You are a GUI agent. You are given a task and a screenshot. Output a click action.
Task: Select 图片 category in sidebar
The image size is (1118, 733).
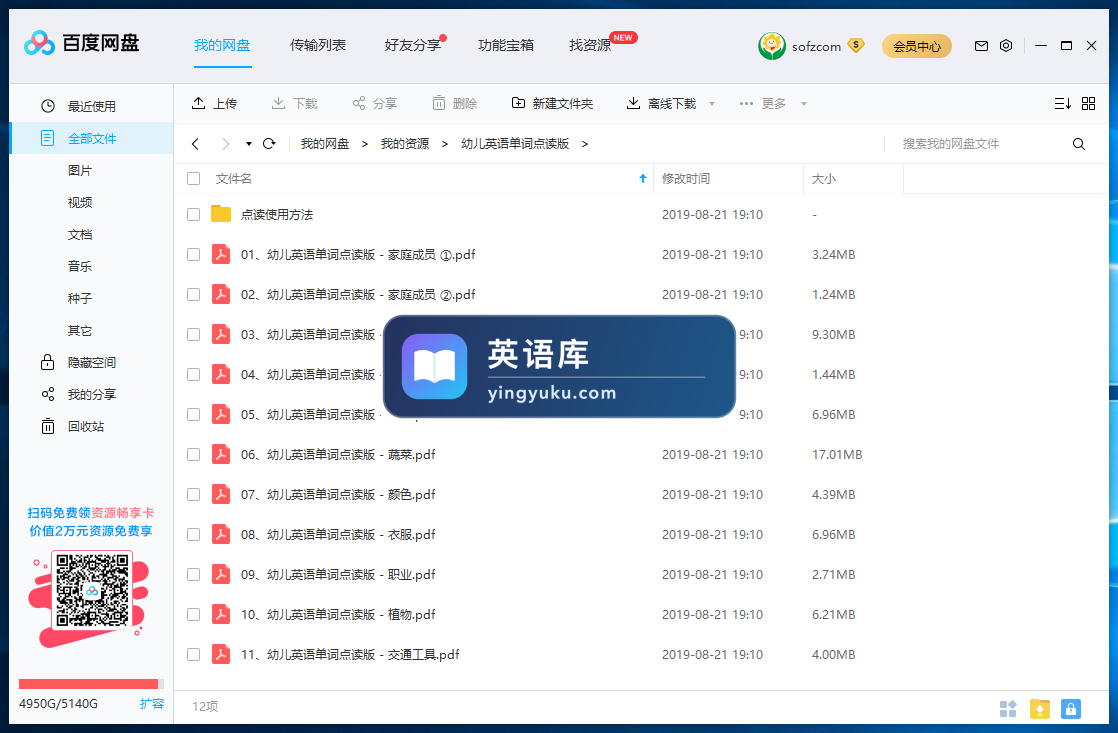[x=80, y=170]
